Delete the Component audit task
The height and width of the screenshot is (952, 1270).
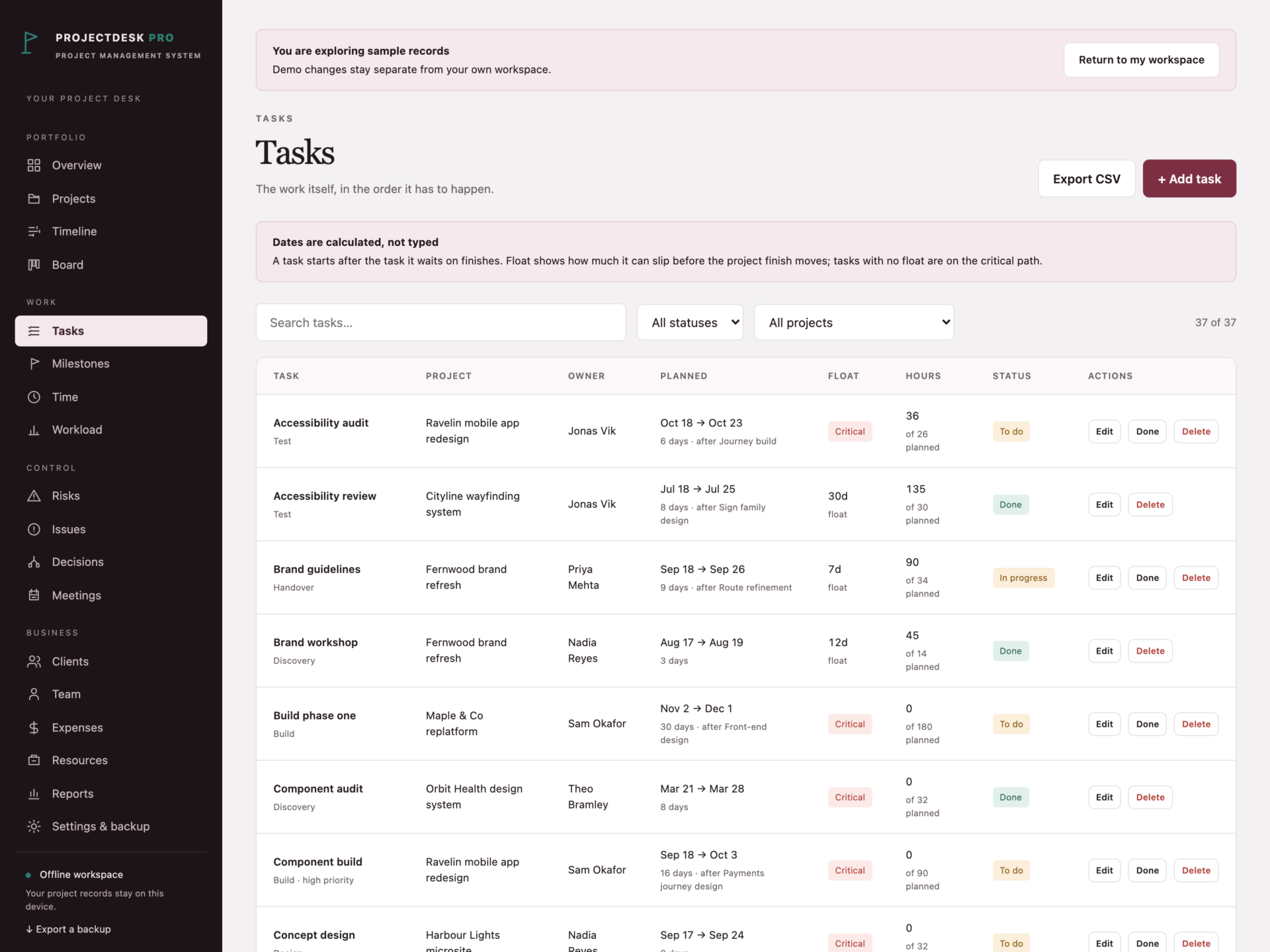pyautogui.click(x=1150, y=797)
